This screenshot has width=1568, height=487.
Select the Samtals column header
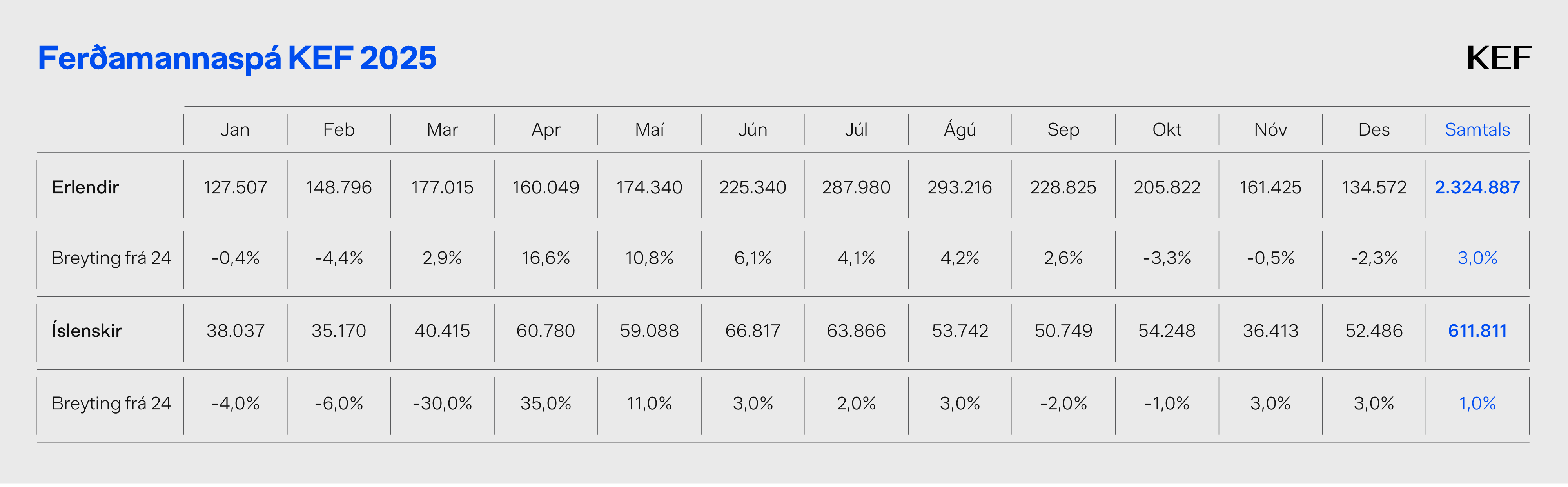(1477, 130)
